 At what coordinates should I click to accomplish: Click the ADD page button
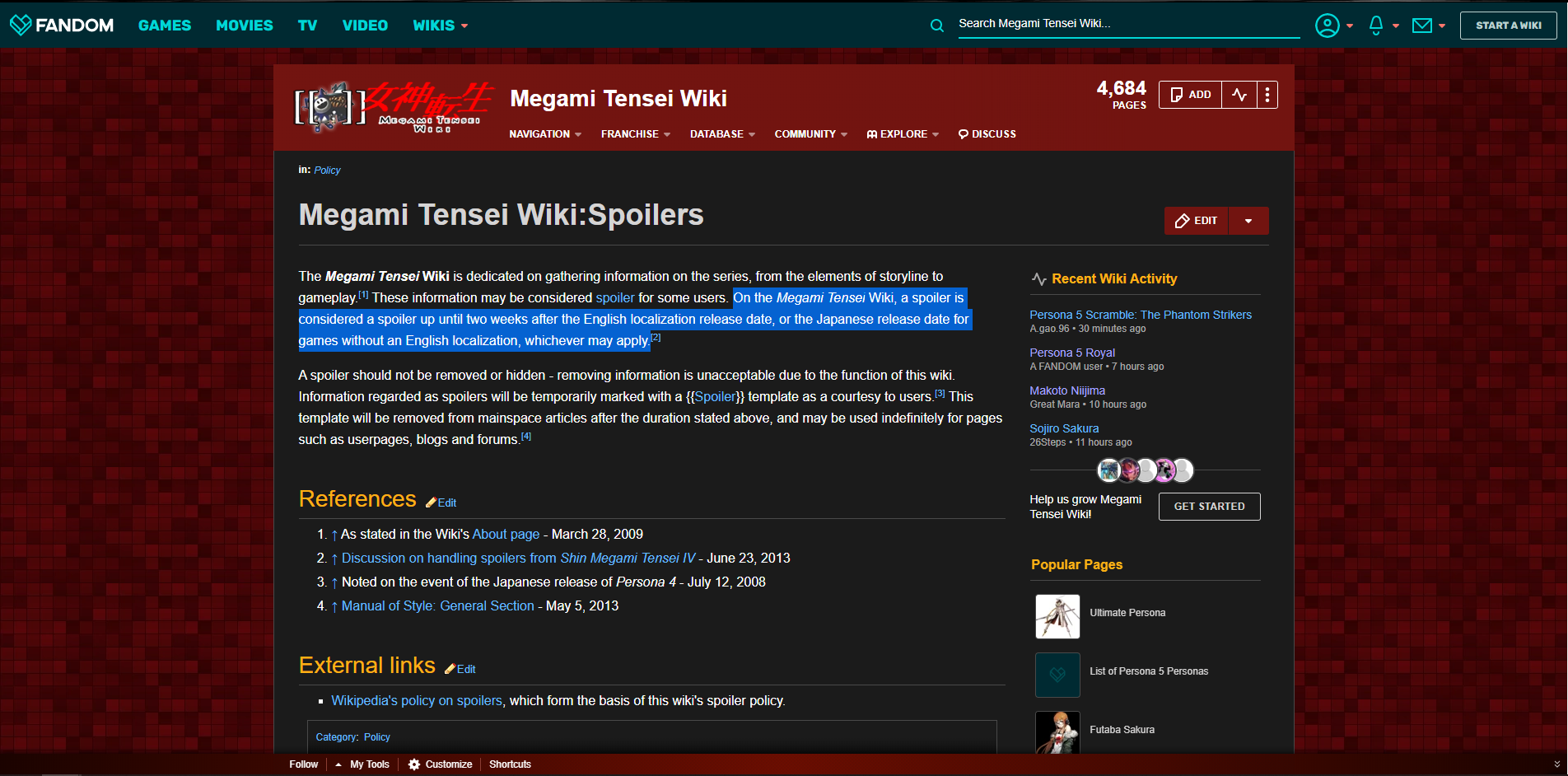pyautogui.click(x=1190, y=95)
